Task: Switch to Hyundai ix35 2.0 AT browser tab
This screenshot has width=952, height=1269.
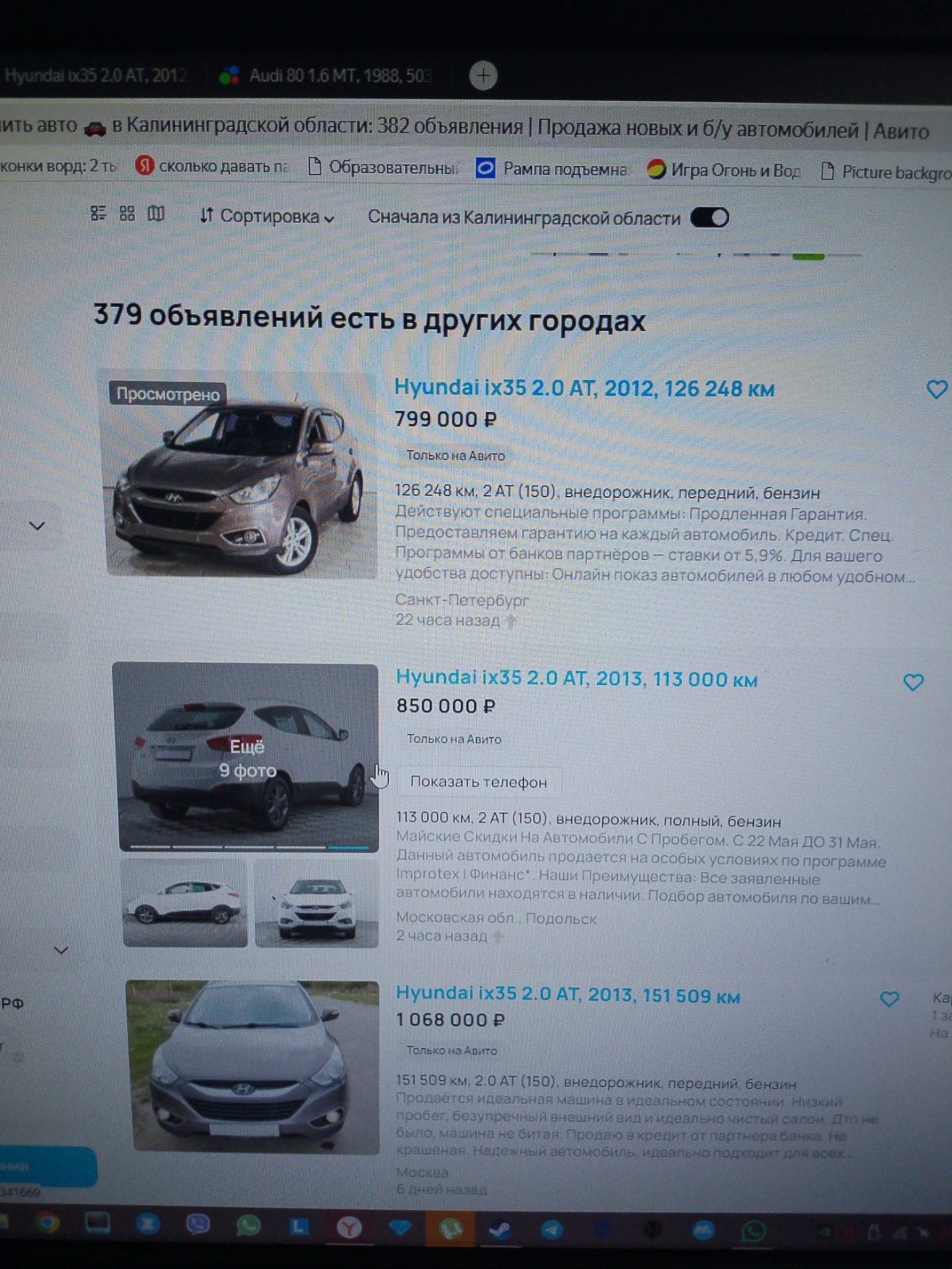Action: click(x=96, y=75)
